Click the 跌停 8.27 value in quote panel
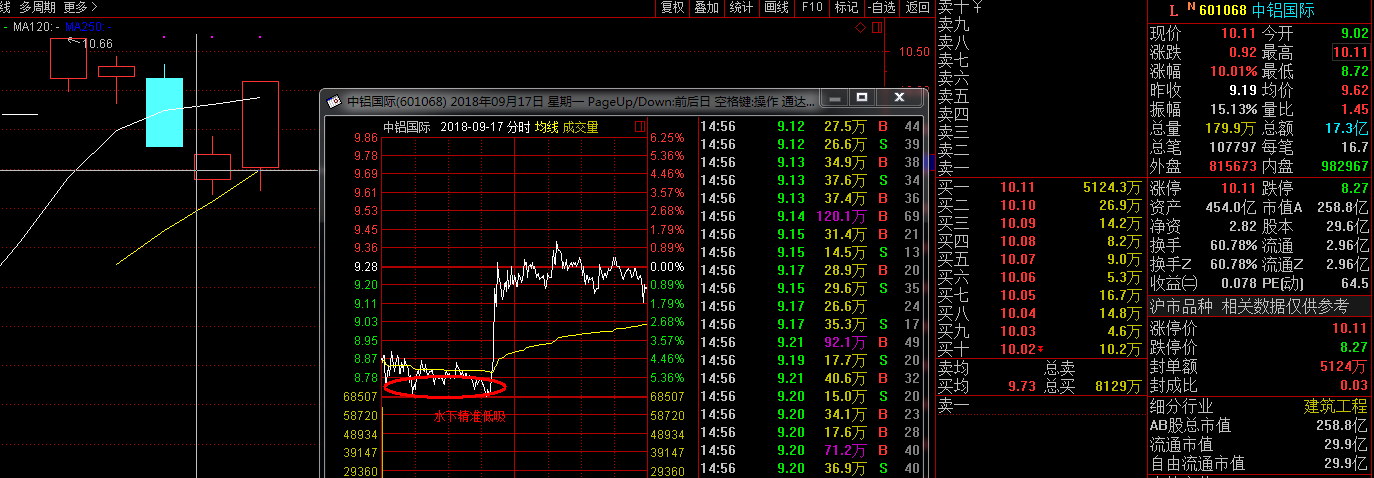The image size is (1374, 478). pos(1354,187)
